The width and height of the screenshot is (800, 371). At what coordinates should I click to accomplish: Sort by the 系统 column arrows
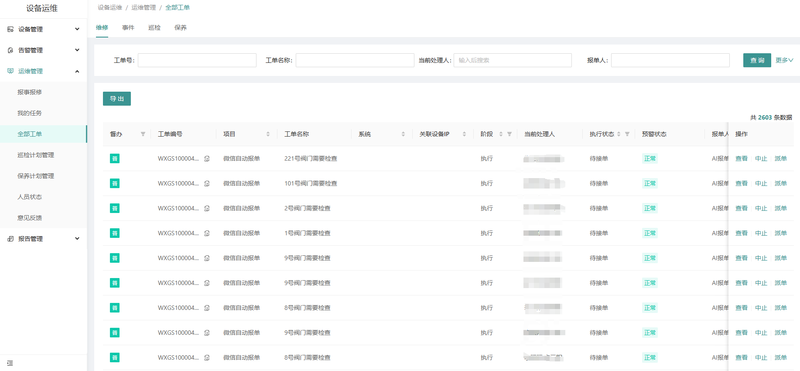403,134
